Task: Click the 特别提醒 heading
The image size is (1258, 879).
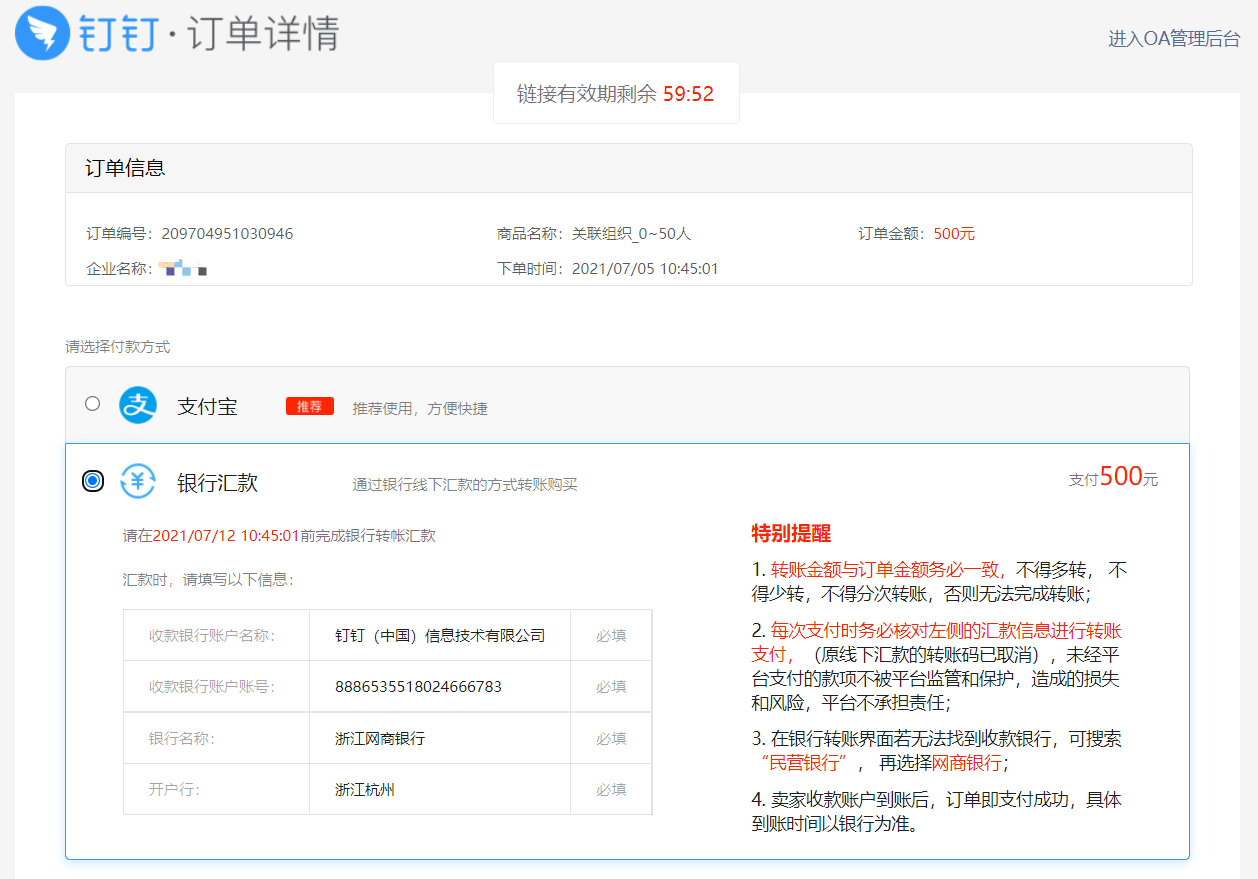Action: (x=791, y=534)
